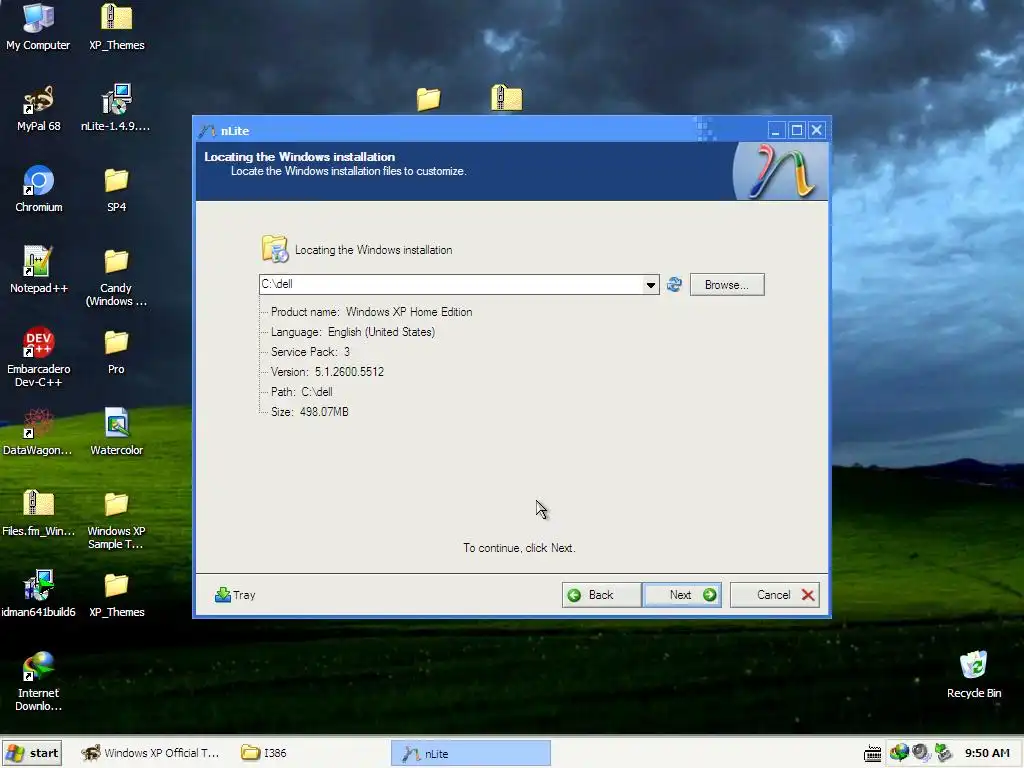Screen dimensions: 1024x768
Task: Select the SP4 folder
Action: point(116,189)
